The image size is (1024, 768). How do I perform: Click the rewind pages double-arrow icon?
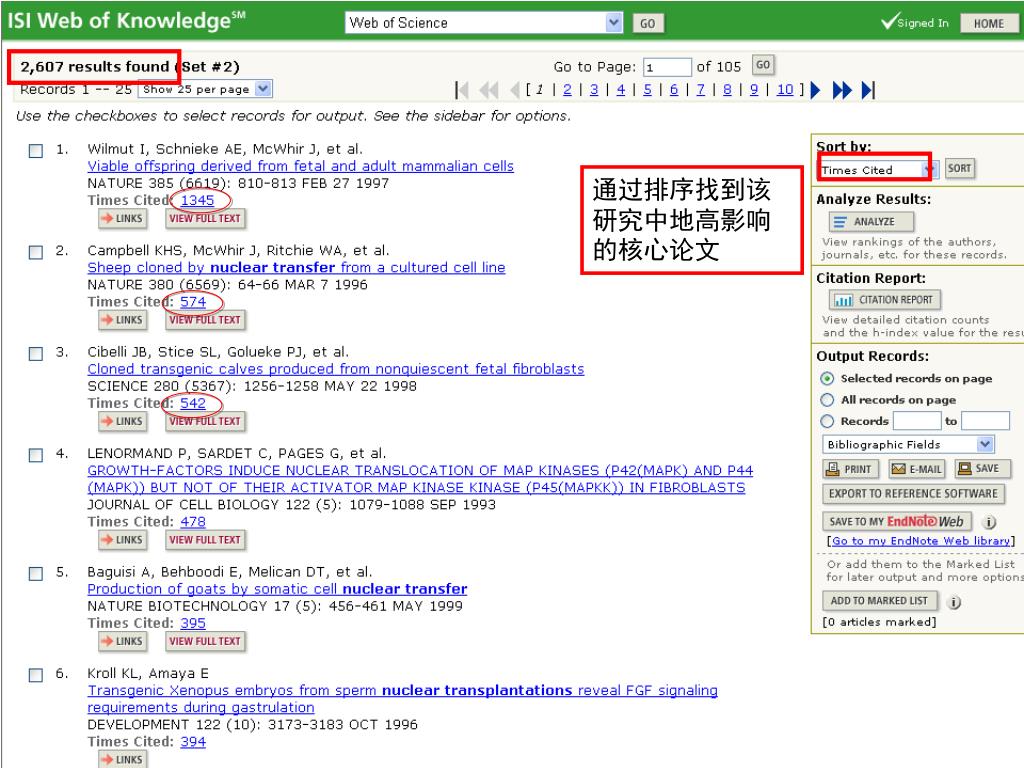[488, 90]
